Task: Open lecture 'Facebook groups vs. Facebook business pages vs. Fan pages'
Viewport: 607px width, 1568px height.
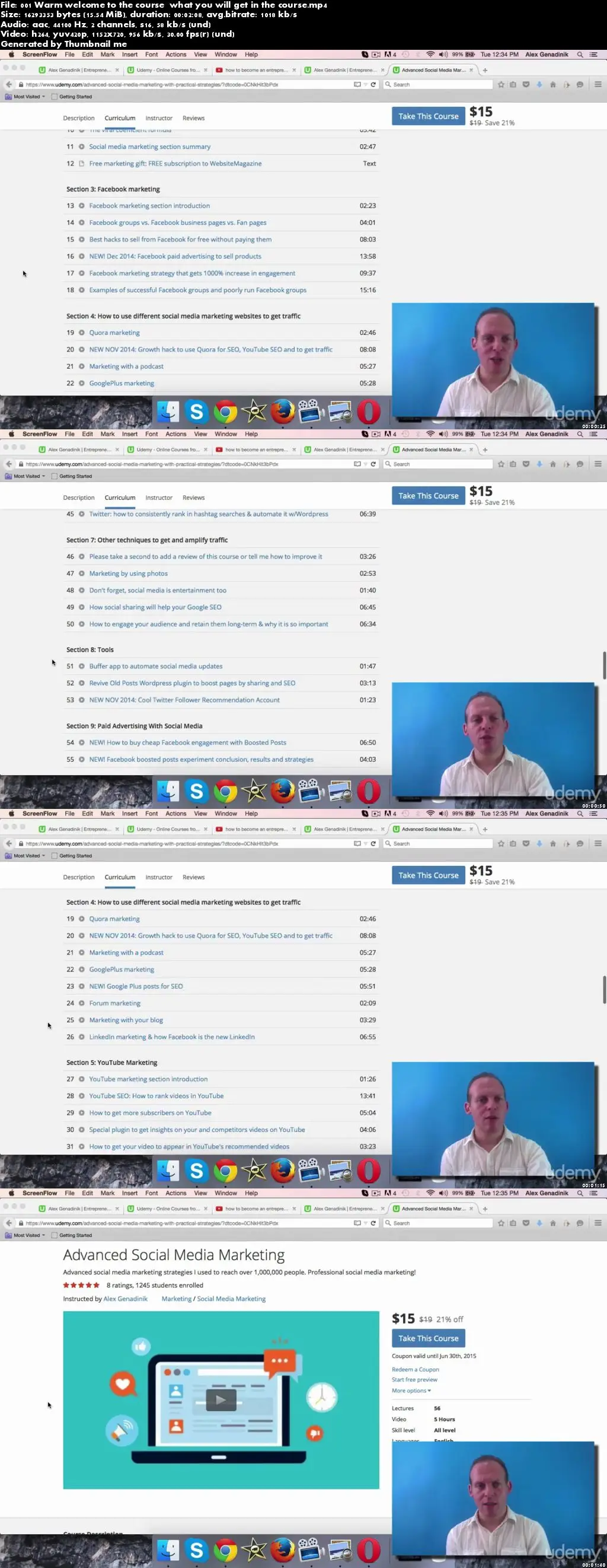Action: tap(178, 223)
